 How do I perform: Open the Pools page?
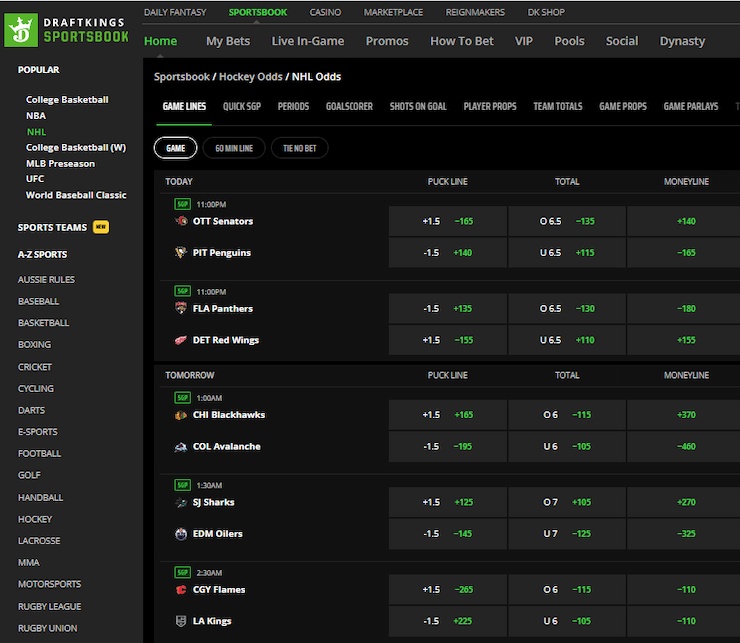point(569,41)
